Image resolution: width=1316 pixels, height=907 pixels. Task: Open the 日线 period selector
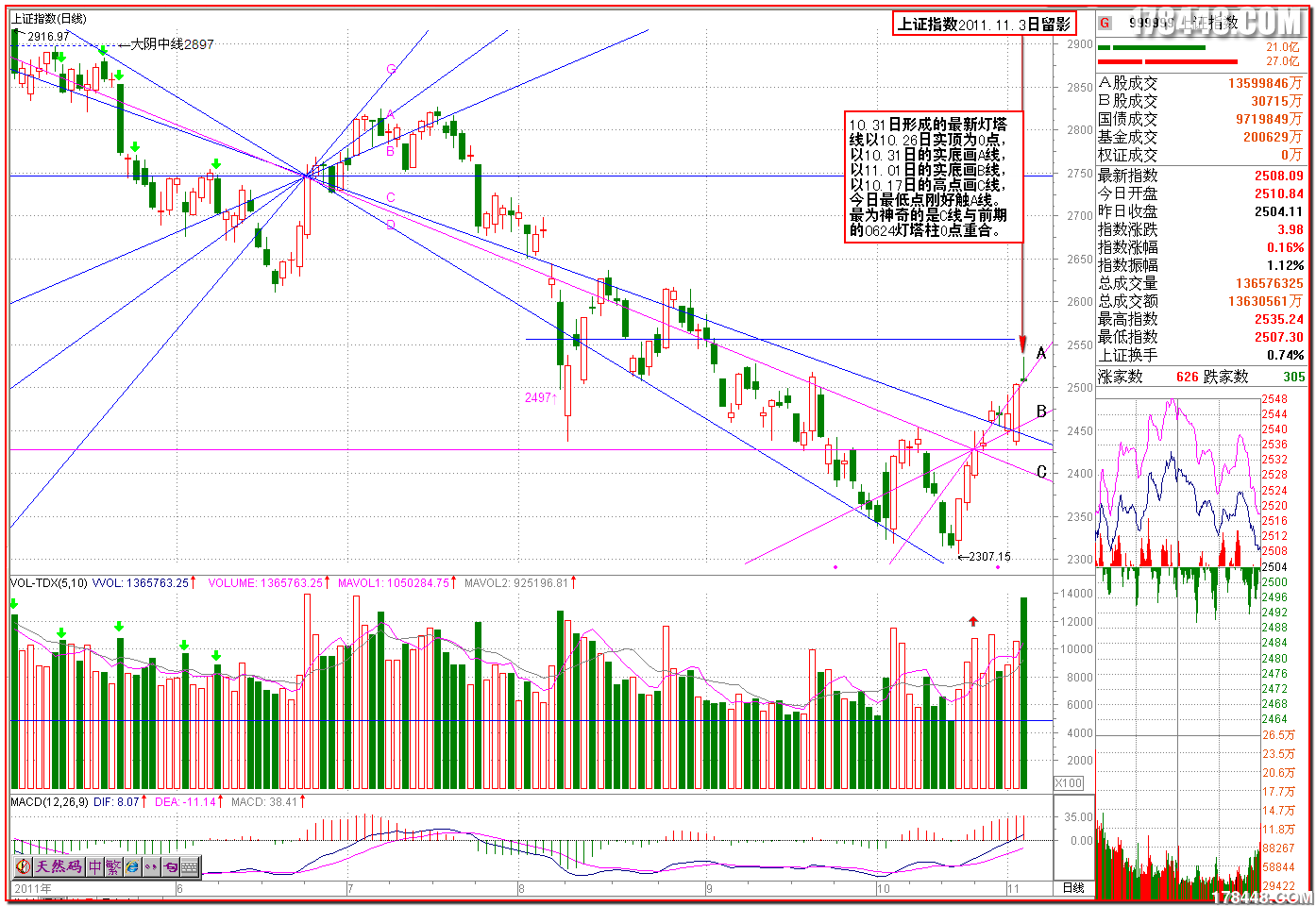tap(1073, 888)
